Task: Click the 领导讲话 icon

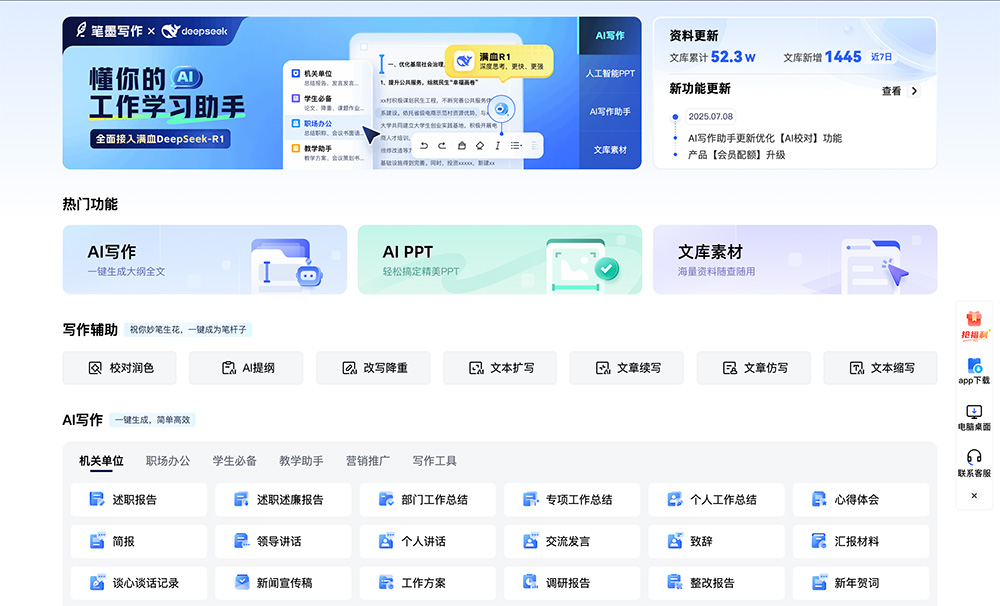Action: 241,541
